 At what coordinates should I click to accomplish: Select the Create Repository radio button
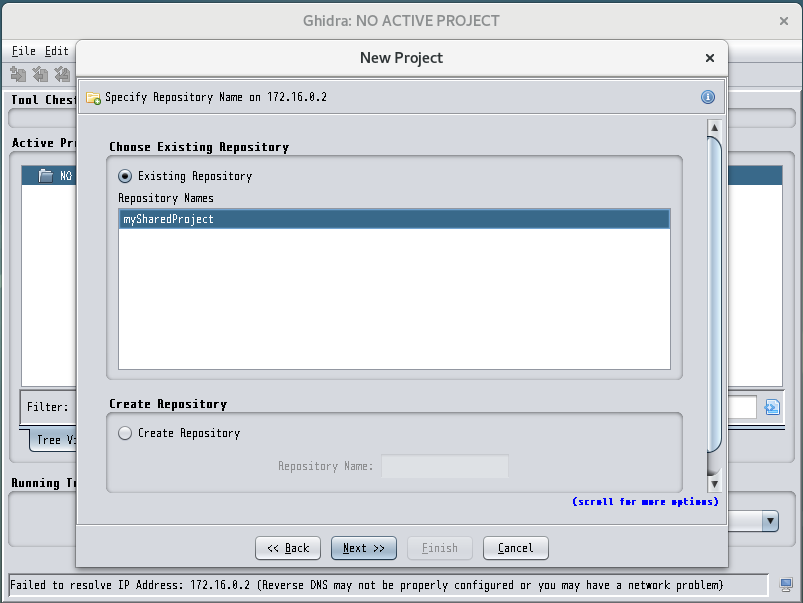click(x=125, y=433)
